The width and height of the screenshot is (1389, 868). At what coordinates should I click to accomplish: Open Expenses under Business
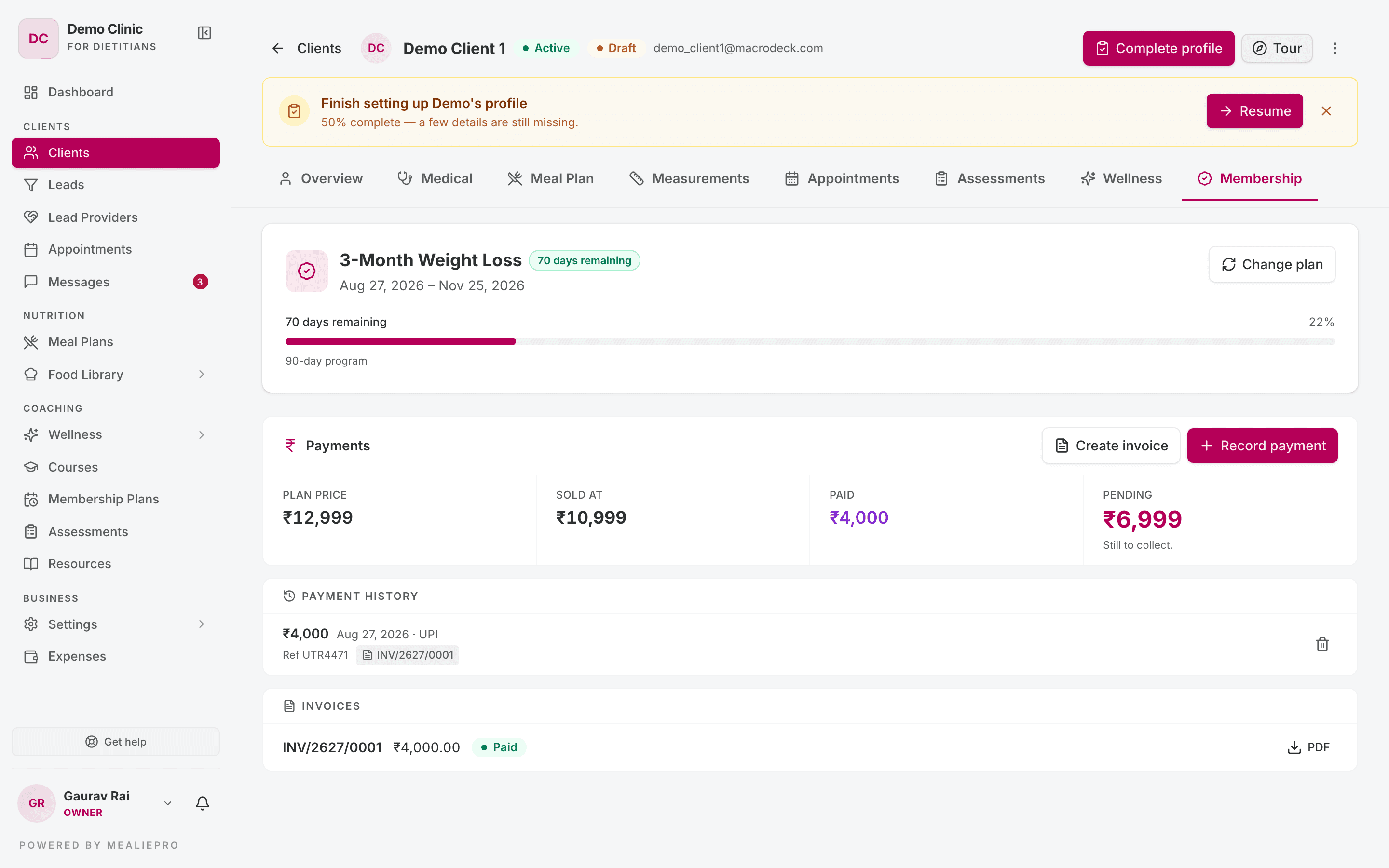pyautogui.click(x=115, y=656)
